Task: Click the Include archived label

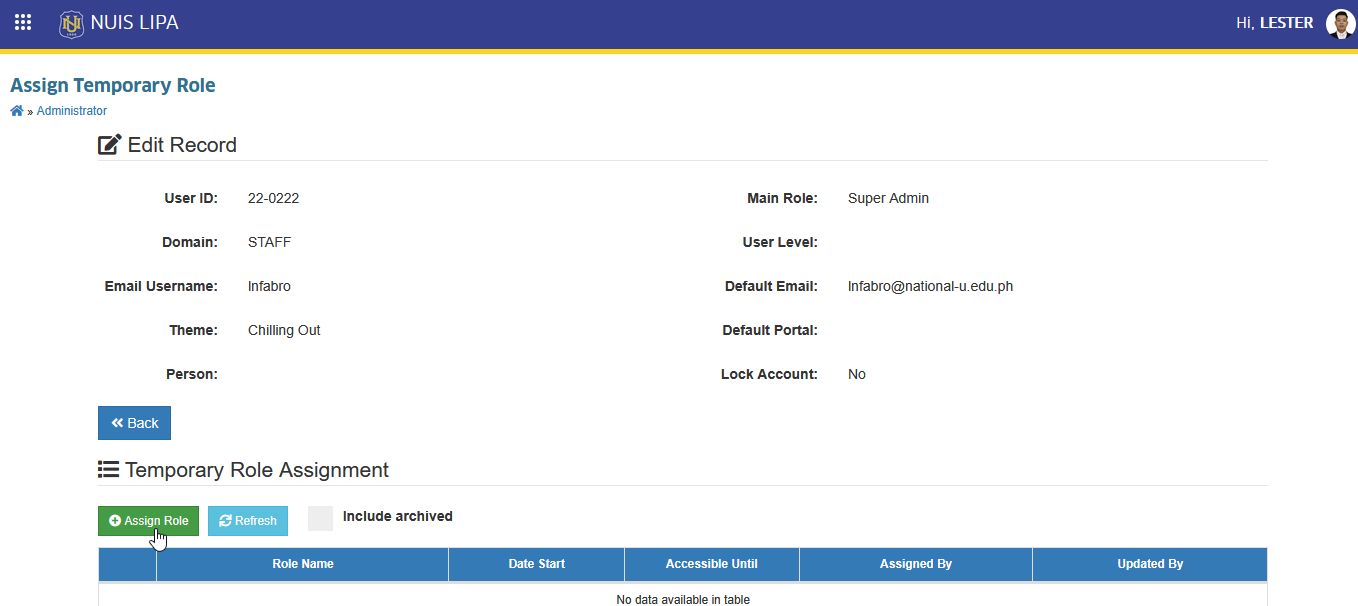Action: point(398,517)
